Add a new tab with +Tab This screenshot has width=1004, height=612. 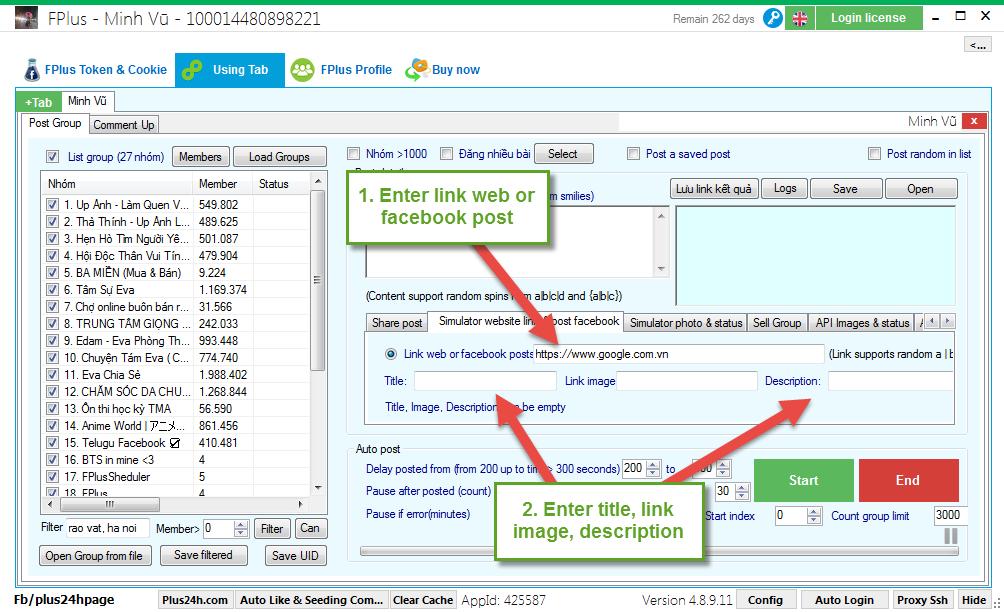click(x=38, y=102)
